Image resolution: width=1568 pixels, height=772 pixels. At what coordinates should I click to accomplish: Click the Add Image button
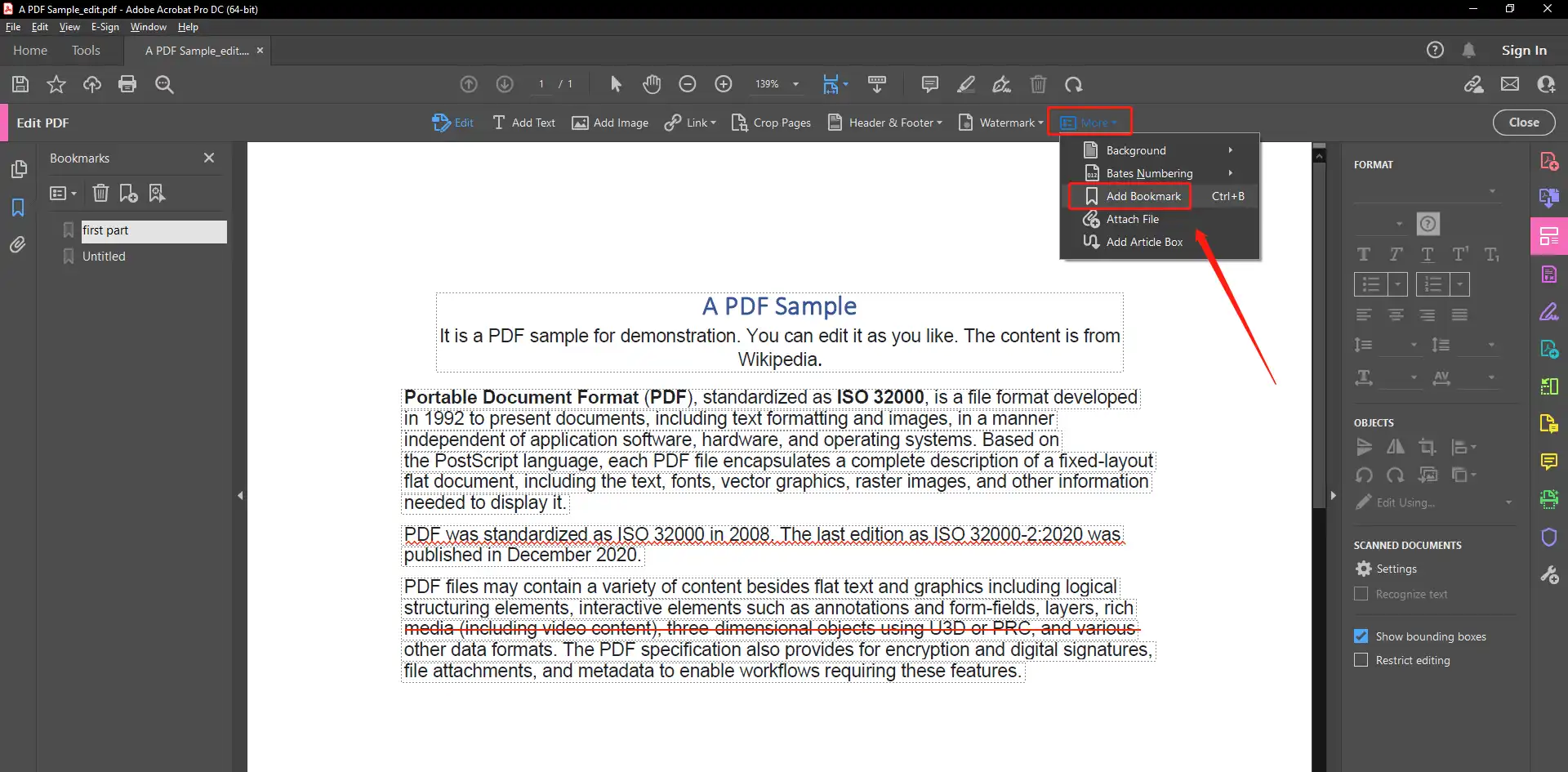pyautogui.click(x=610, y=123)
